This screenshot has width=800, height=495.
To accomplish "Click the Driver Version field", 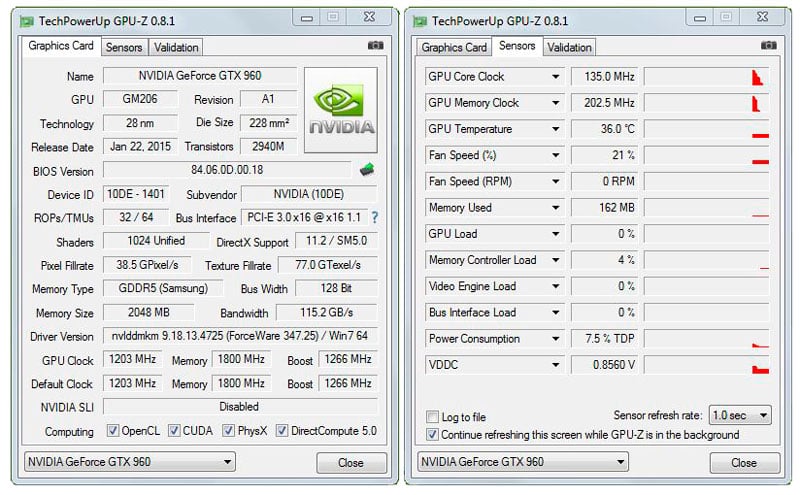I will [x=240, y=336].
